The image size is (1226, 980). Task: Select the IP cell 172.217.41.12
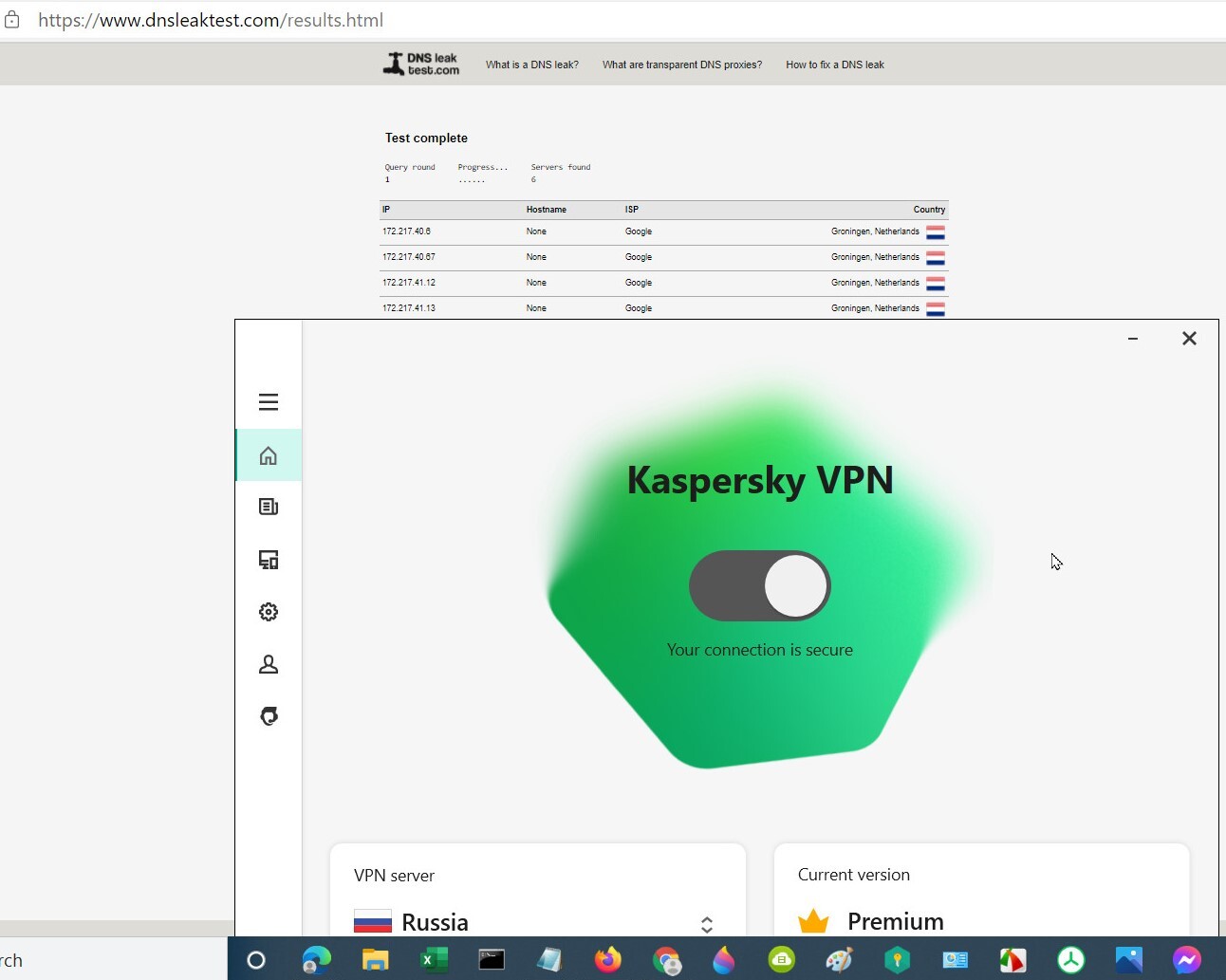[x=409, y=283]
